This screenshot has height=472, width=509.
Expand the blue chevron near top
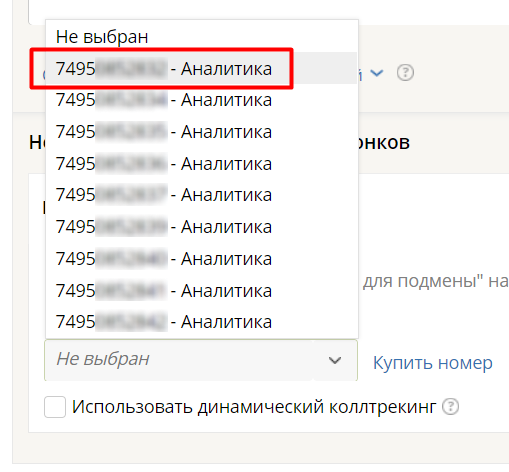tap(377, 72)
